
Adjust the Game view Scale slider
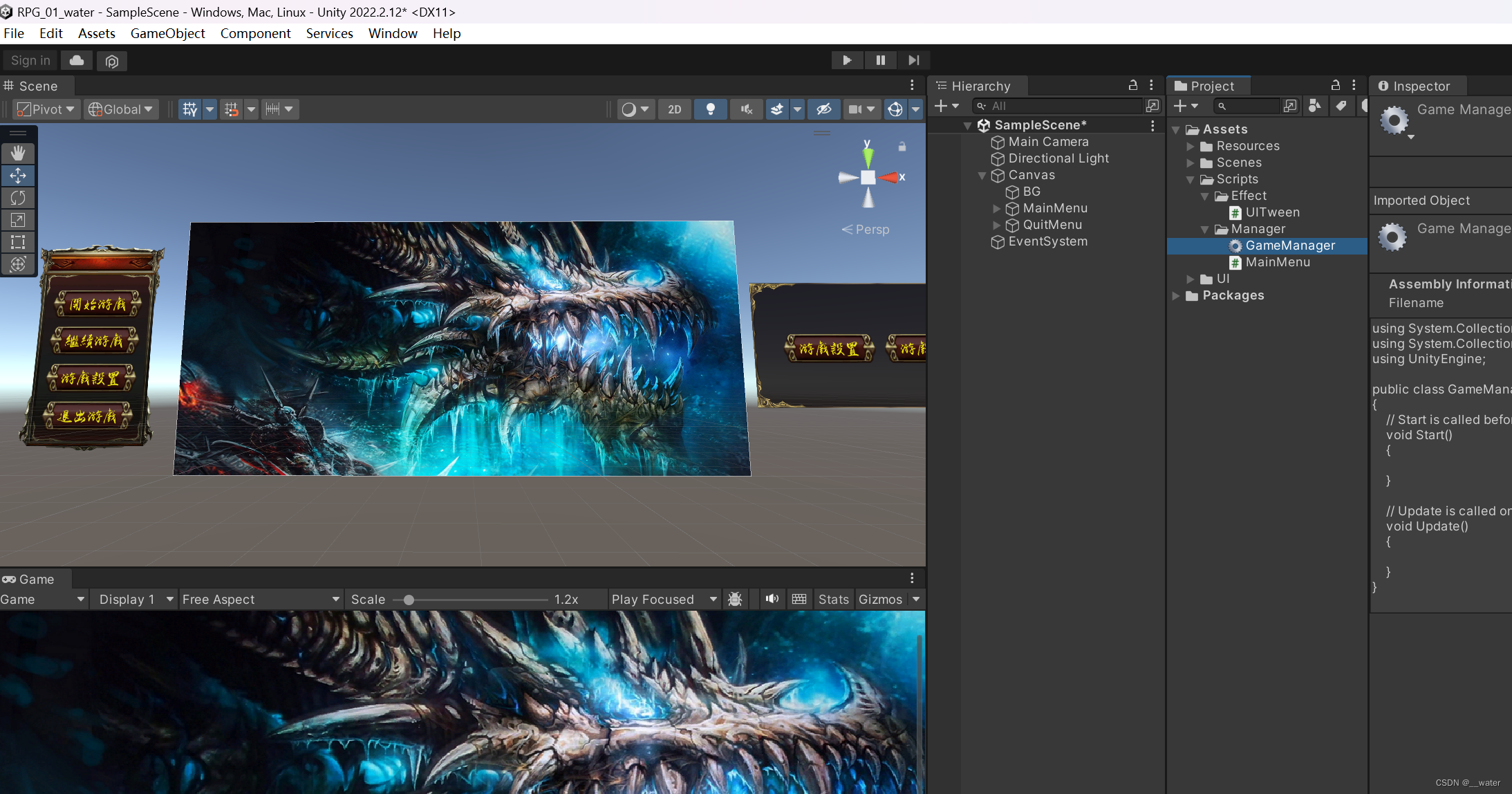409,600
